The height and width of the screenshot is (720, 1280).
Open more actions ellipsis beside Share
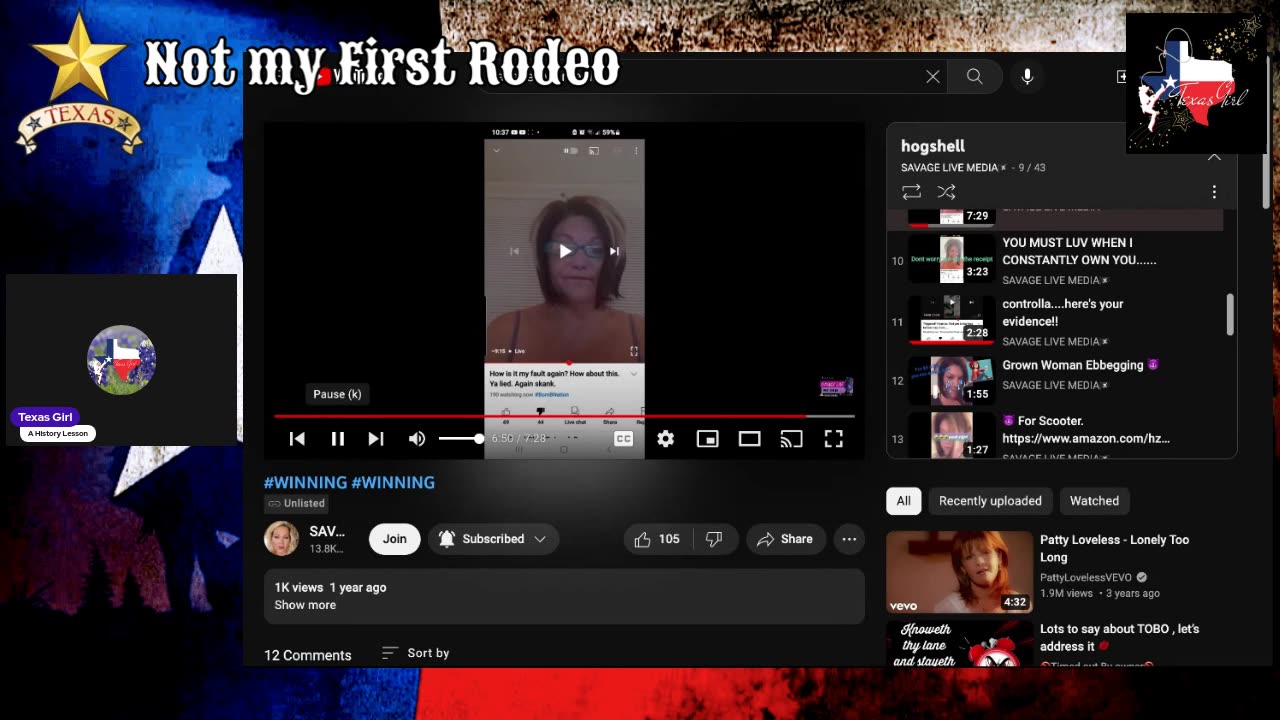point(849,539)
